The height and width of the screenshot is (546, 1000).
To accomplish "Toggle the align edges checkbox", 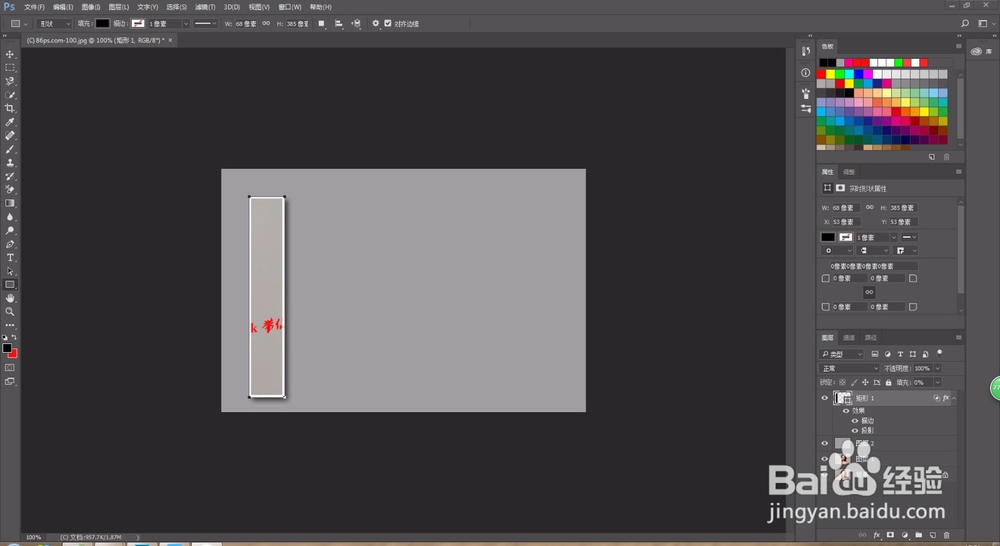I will click(x=388, y=24).
